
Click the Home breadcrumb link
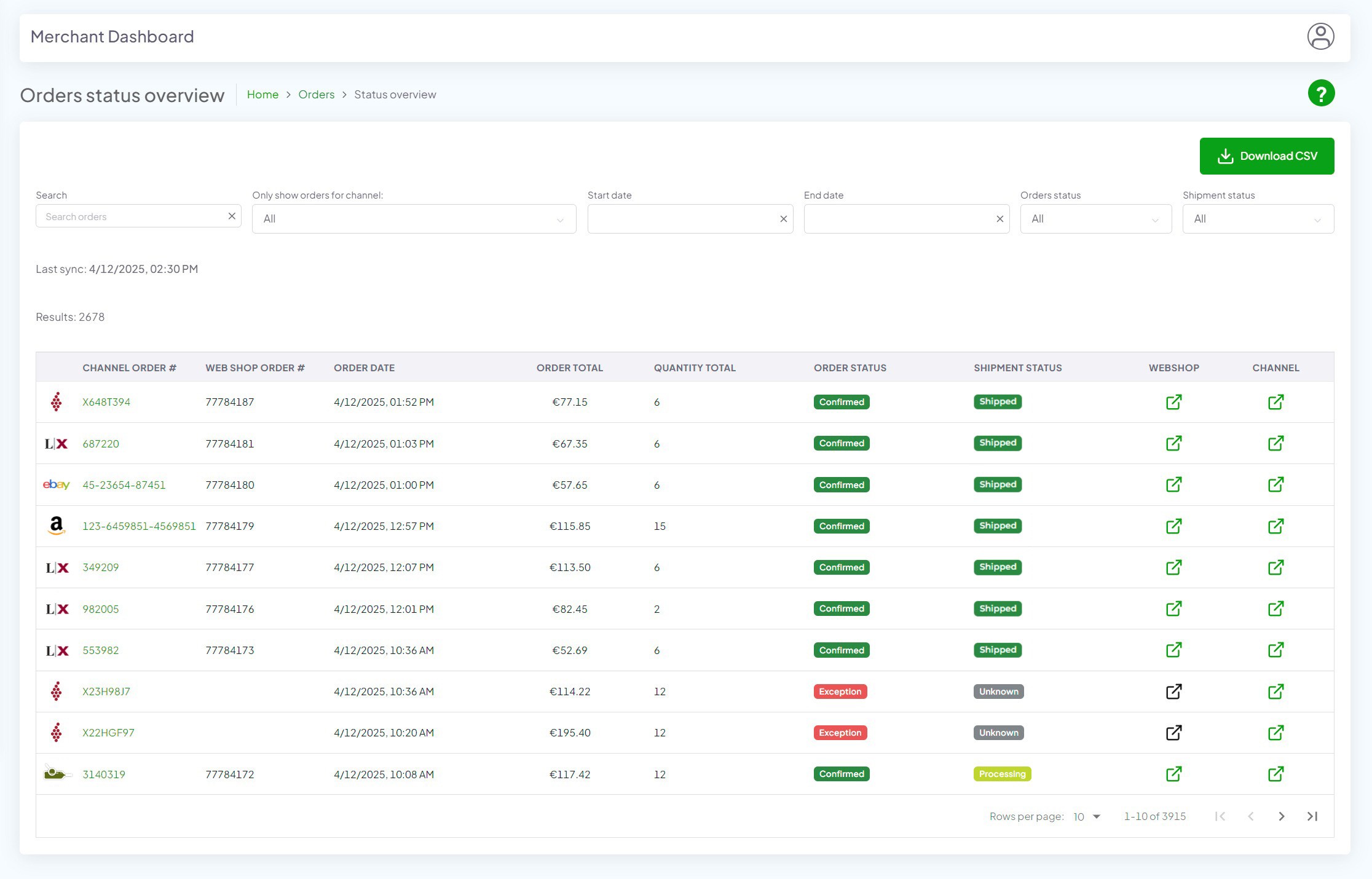tap(262, 95)
